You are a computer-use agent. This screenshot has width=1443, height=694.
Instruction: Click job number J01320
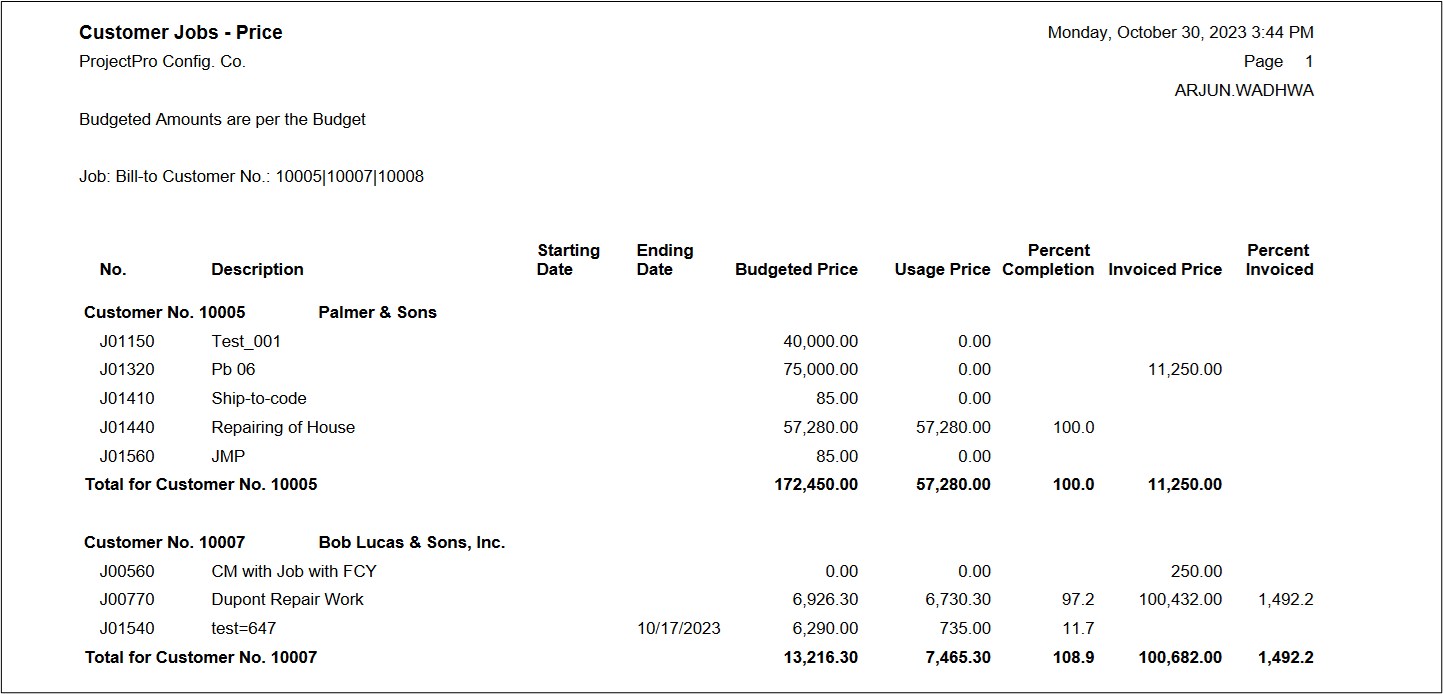pyautogui.click(x=127, y=370)
